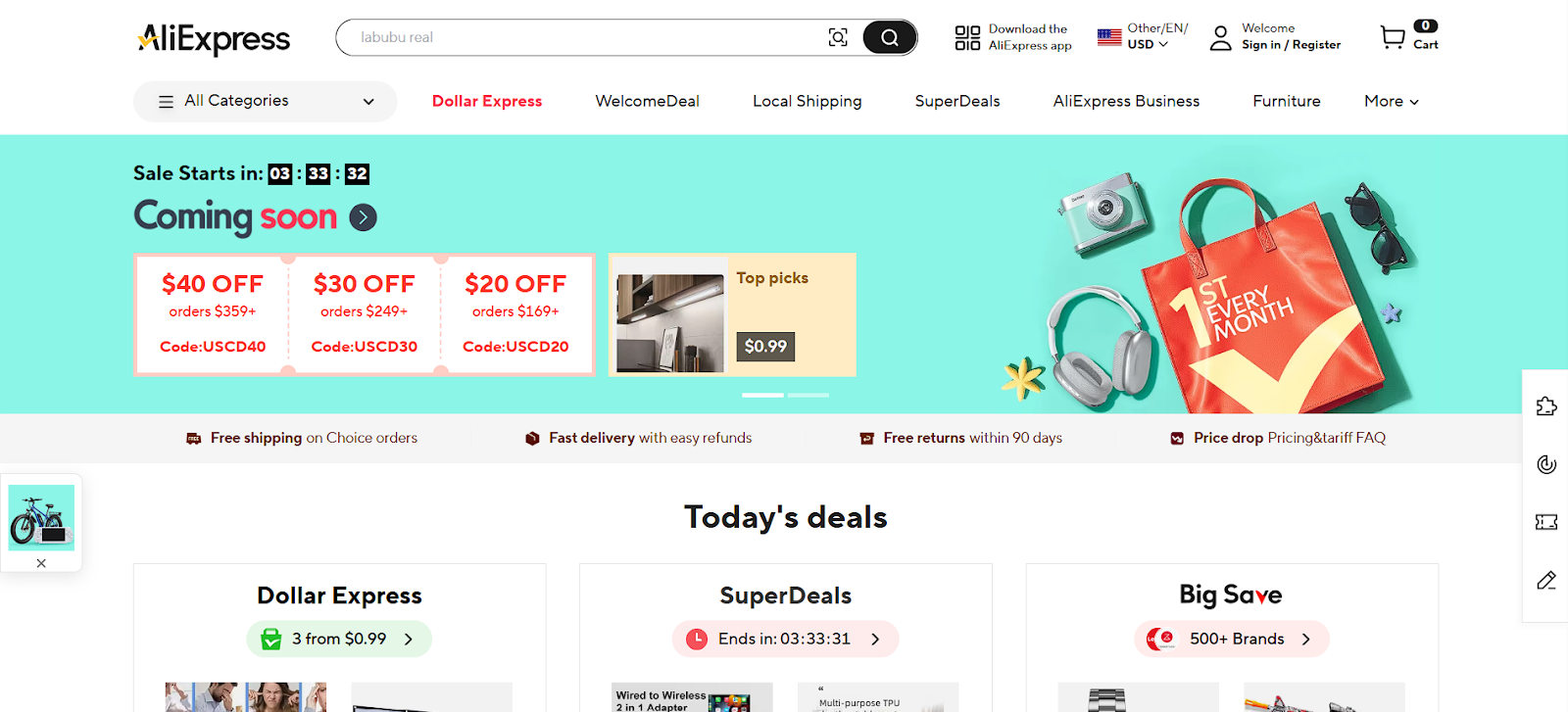Click the Sign in / Register link
This screenshot has width=1568, height=712.
[x=1291, y=45]
